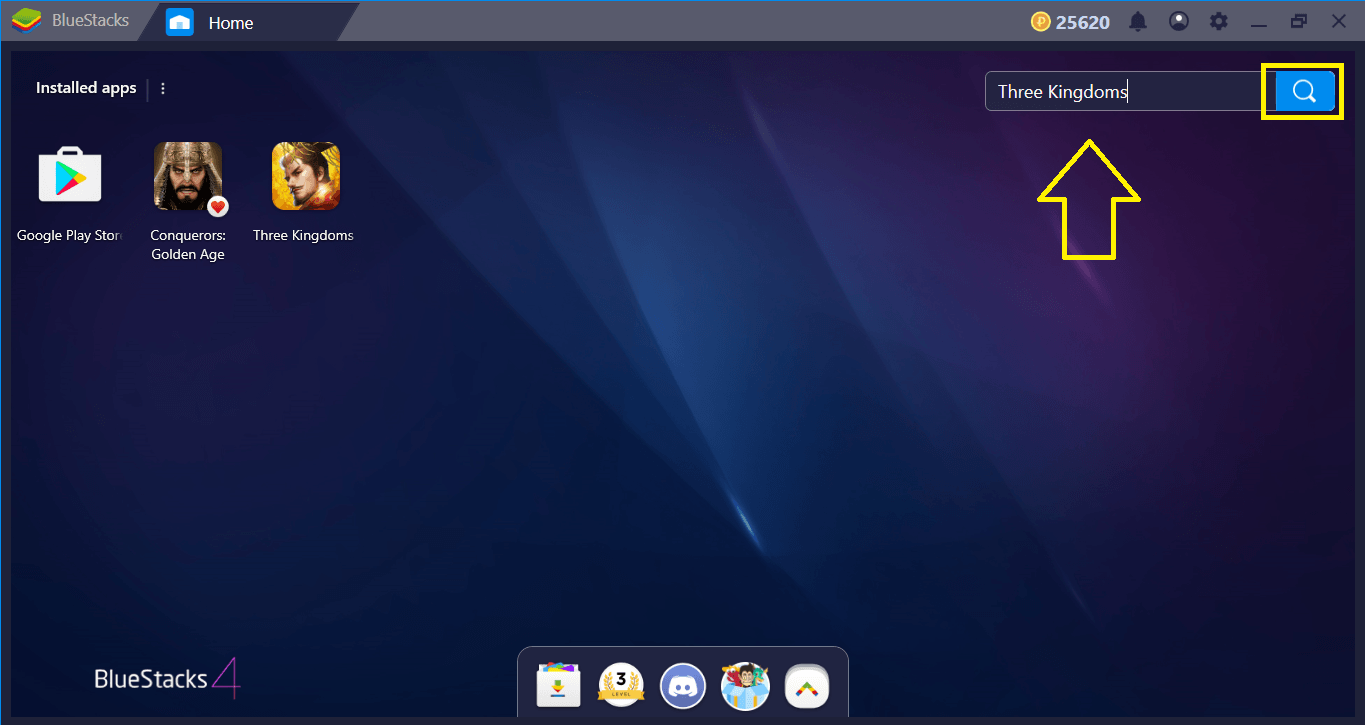
Task: Open the account profile icon
Action: tap(1179, 21)
